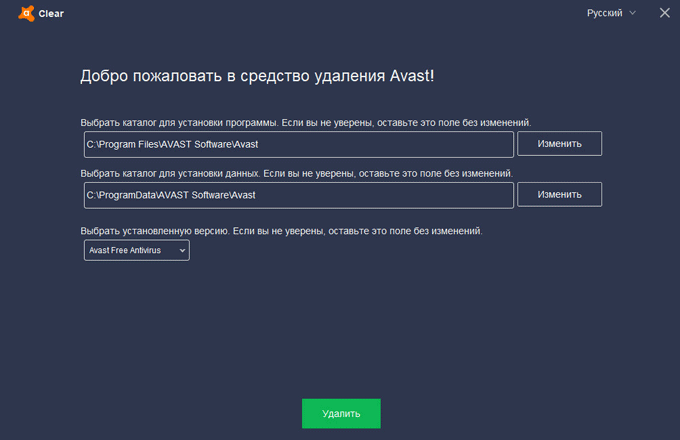Click the installed version instruction label

pyautogui.click(x=281, y=231)
